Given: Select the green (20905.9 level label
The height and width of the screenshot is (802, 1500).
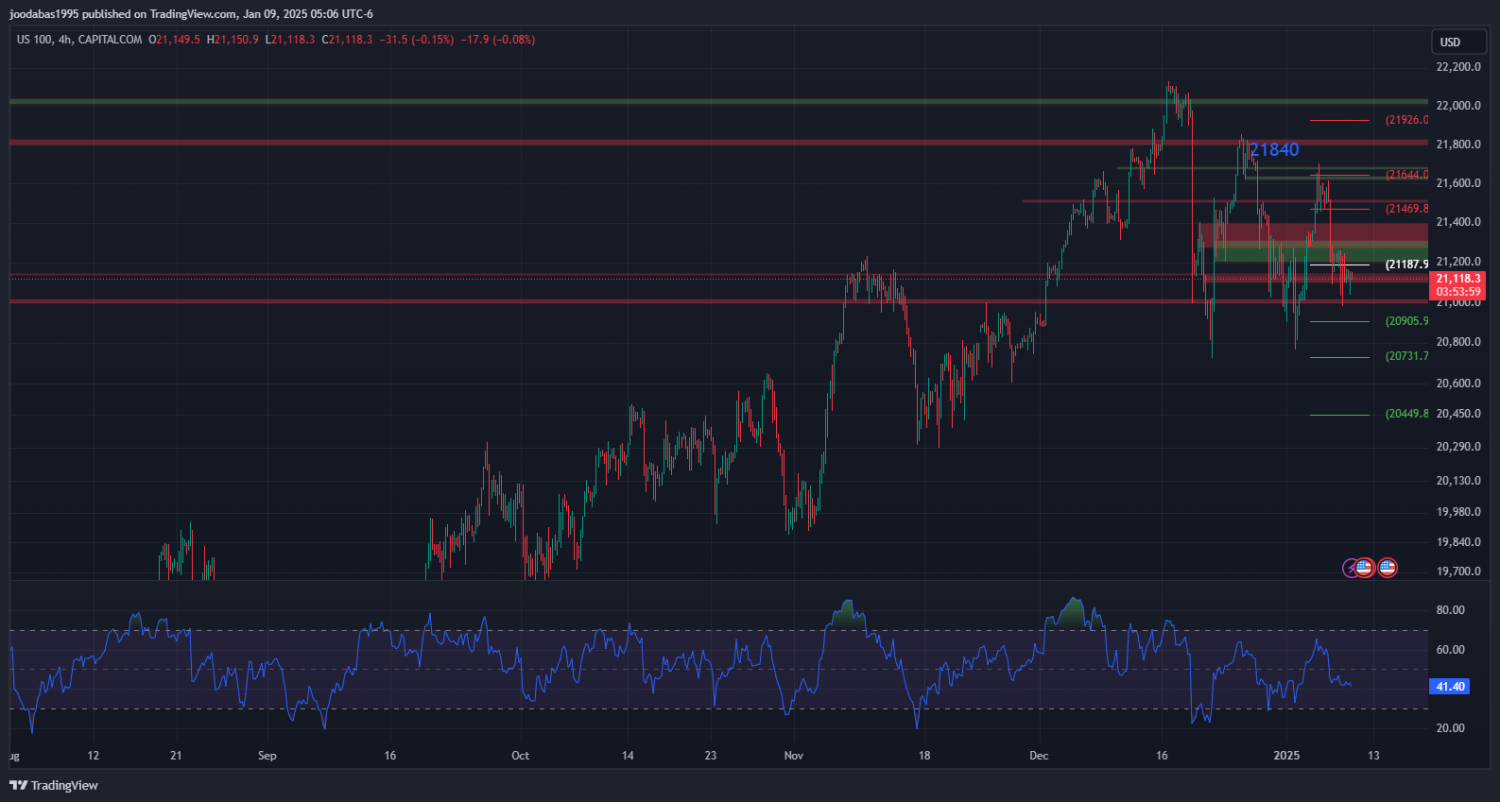Looking at the screenshot, I should click(x=1406, y=321).
